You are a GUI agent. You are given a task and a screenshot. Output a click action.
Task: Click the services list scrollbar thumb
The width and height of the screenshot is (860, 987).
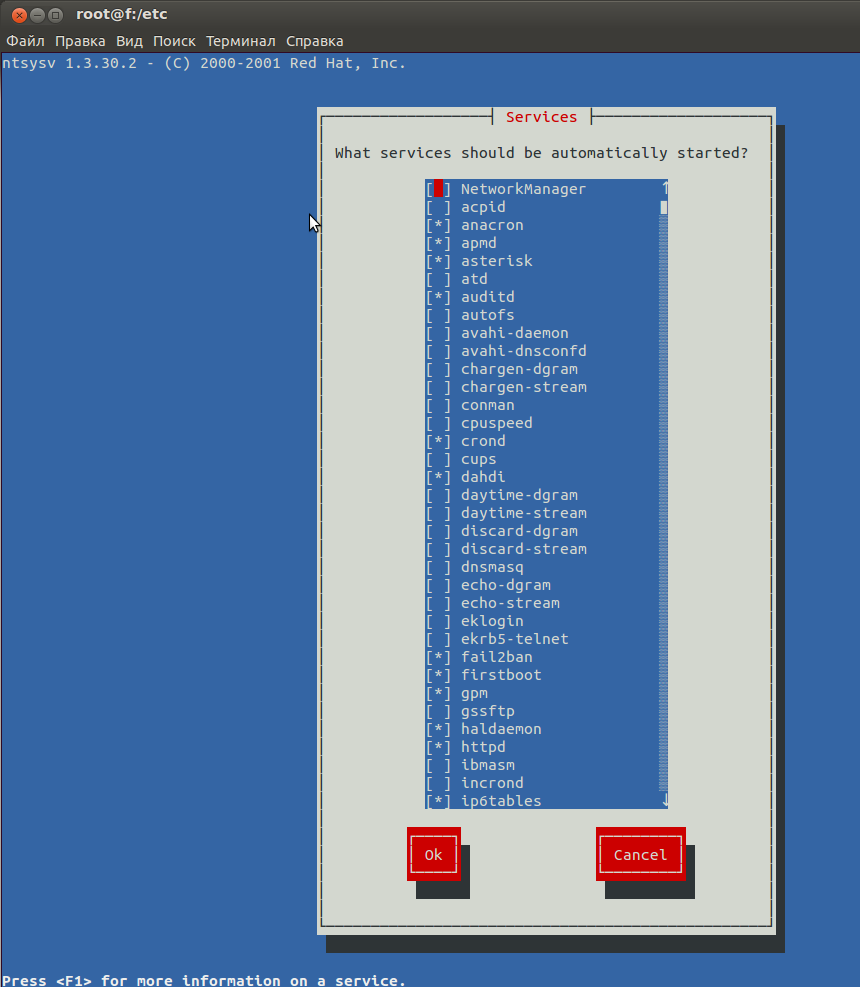point(664,207)
